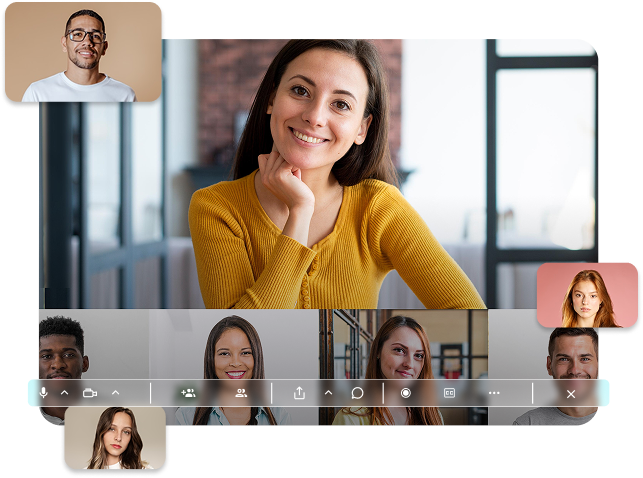The width and height of the screenshot is (643, 478).
Task: Expand the microphone options chevron
Action: (x=65, y=393)
